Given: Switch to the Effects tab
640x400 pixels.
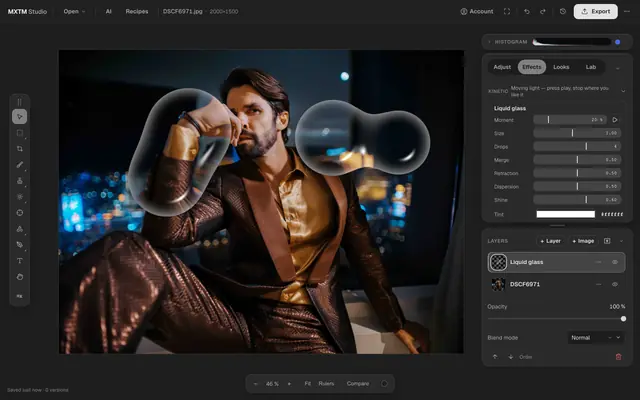Looking at the screenshot, I should 532,67.
